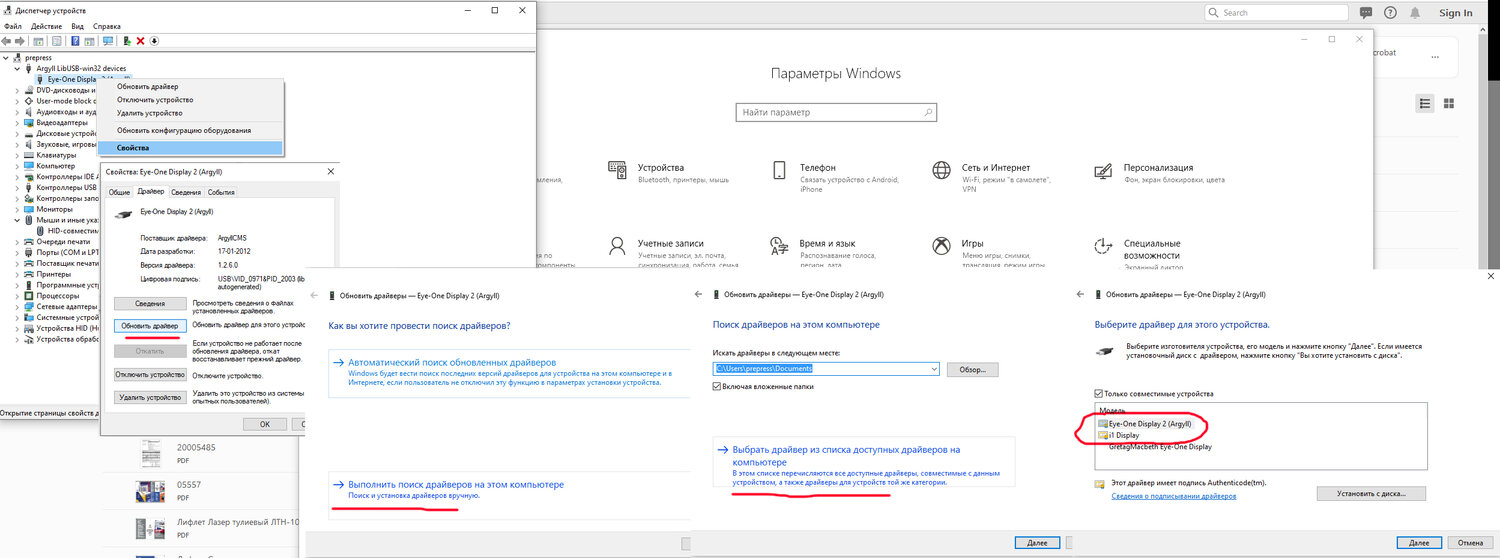
Task: Expand the Процессоры tree node
Action: point(17,296)
